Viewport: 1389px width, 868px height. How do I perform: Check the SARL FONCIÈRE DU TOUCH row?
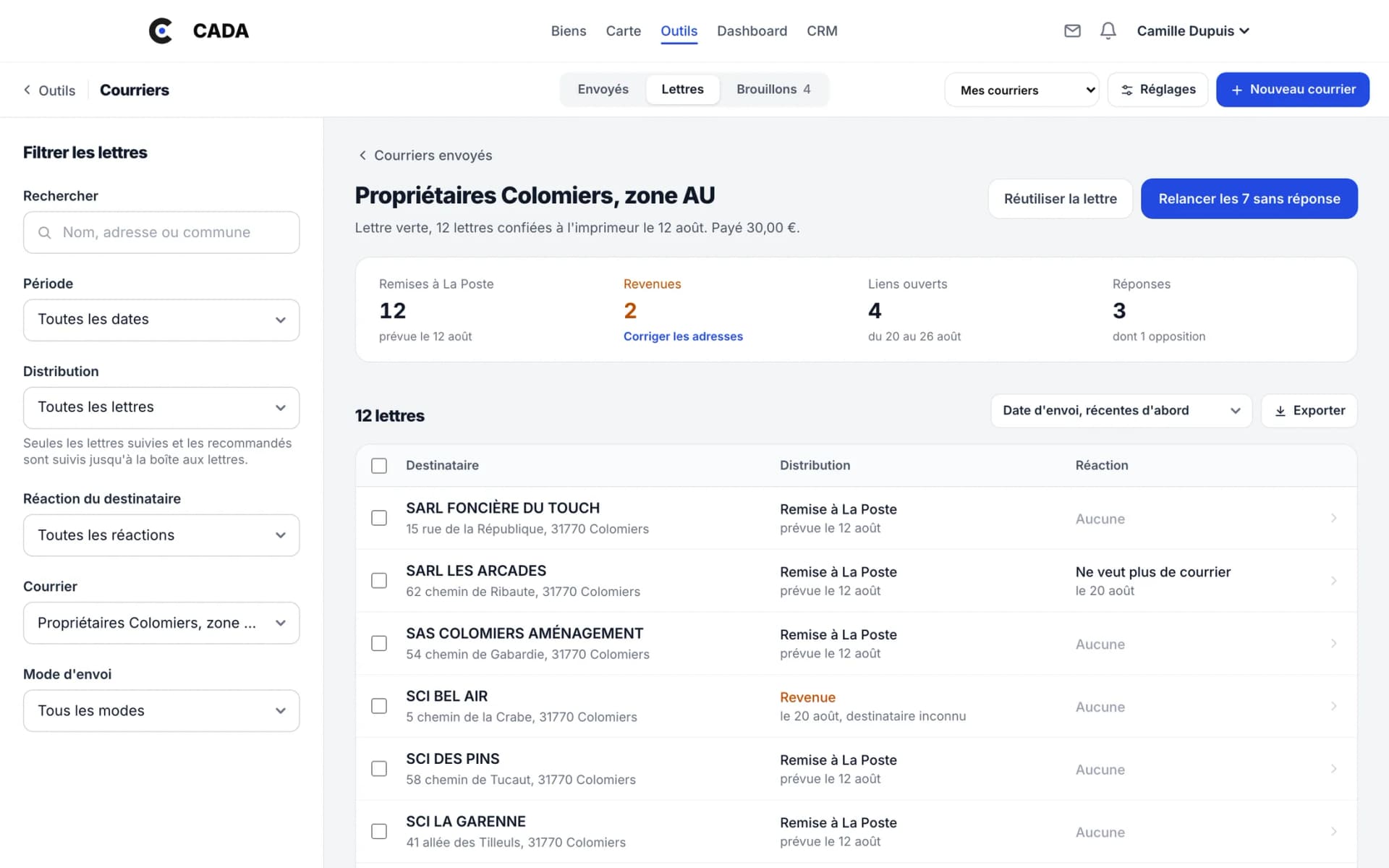tap(379, 518)
